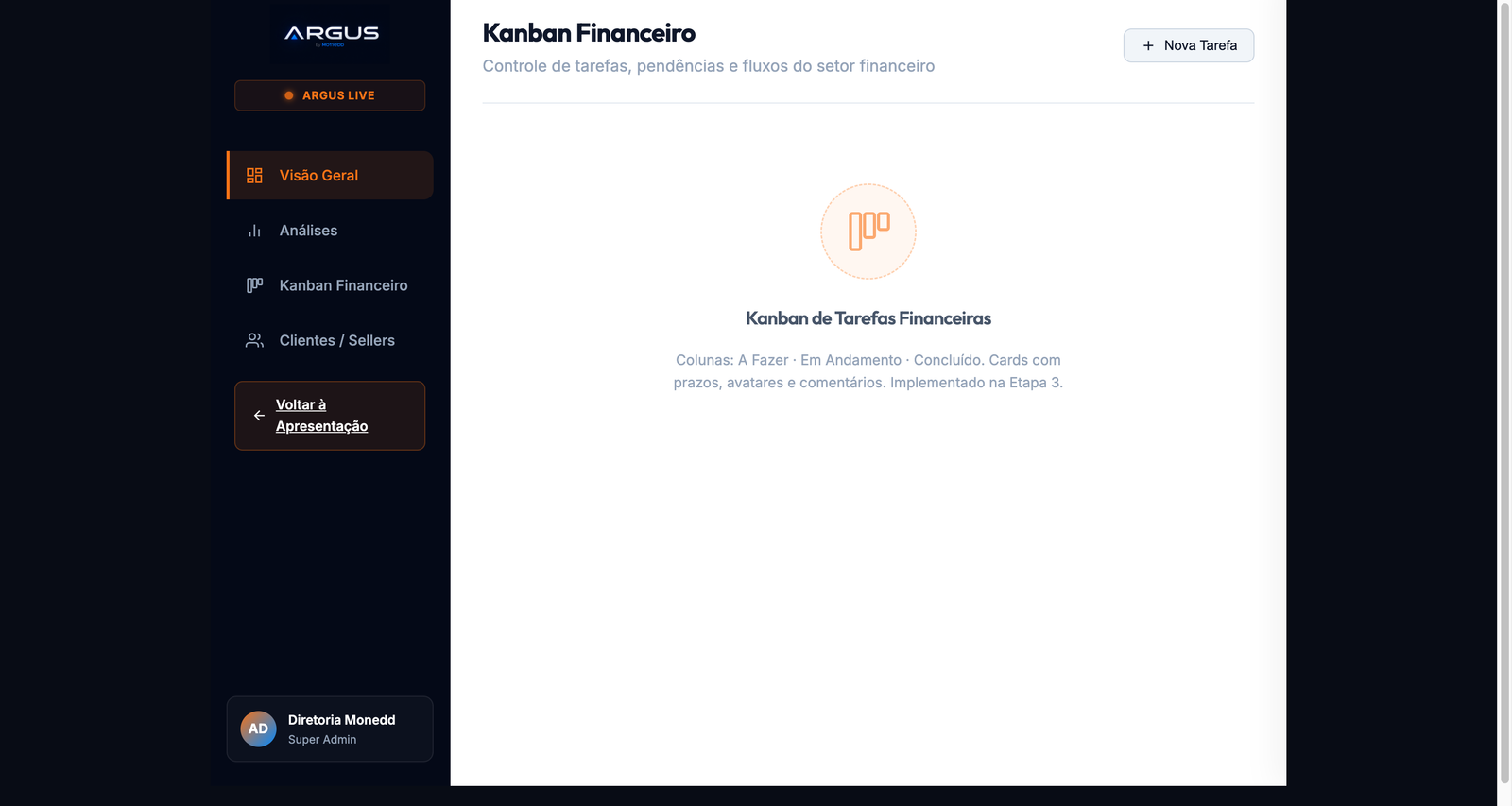Click the plus icon in Nova Tarefa
This screenshot has width=1512, height=806.
coord(1148,45)
